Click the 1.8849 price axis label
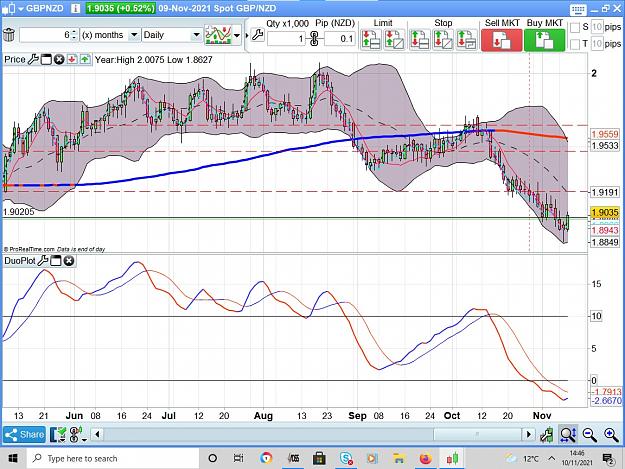 [605, 242]
